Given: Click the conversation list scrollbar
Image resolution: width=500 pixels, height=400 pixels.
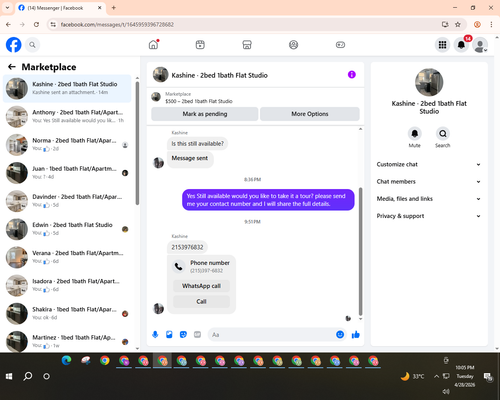Looking at the screenshot, I should 137,143.
